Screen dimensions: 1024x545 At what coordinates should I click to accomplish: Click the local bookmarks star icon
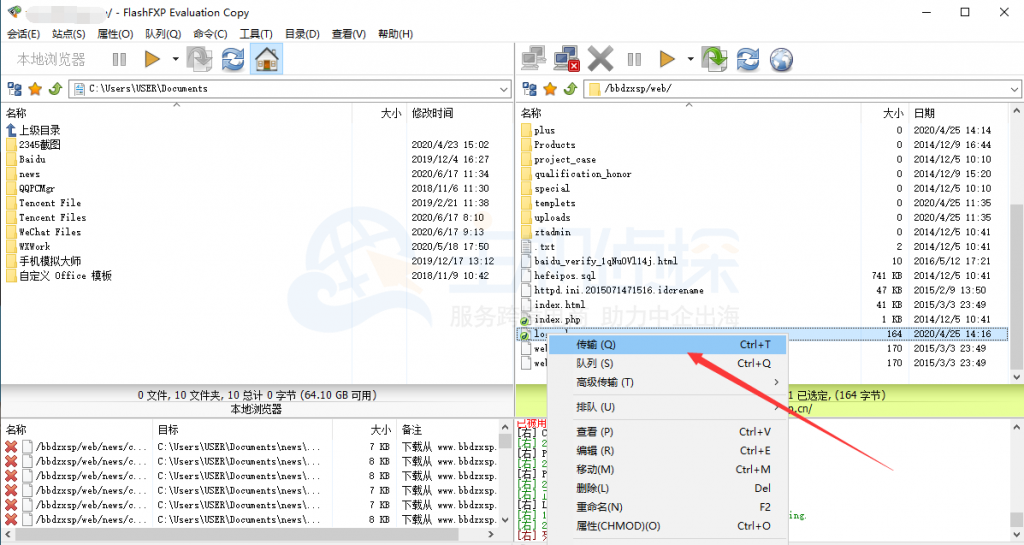click(35, 89)
